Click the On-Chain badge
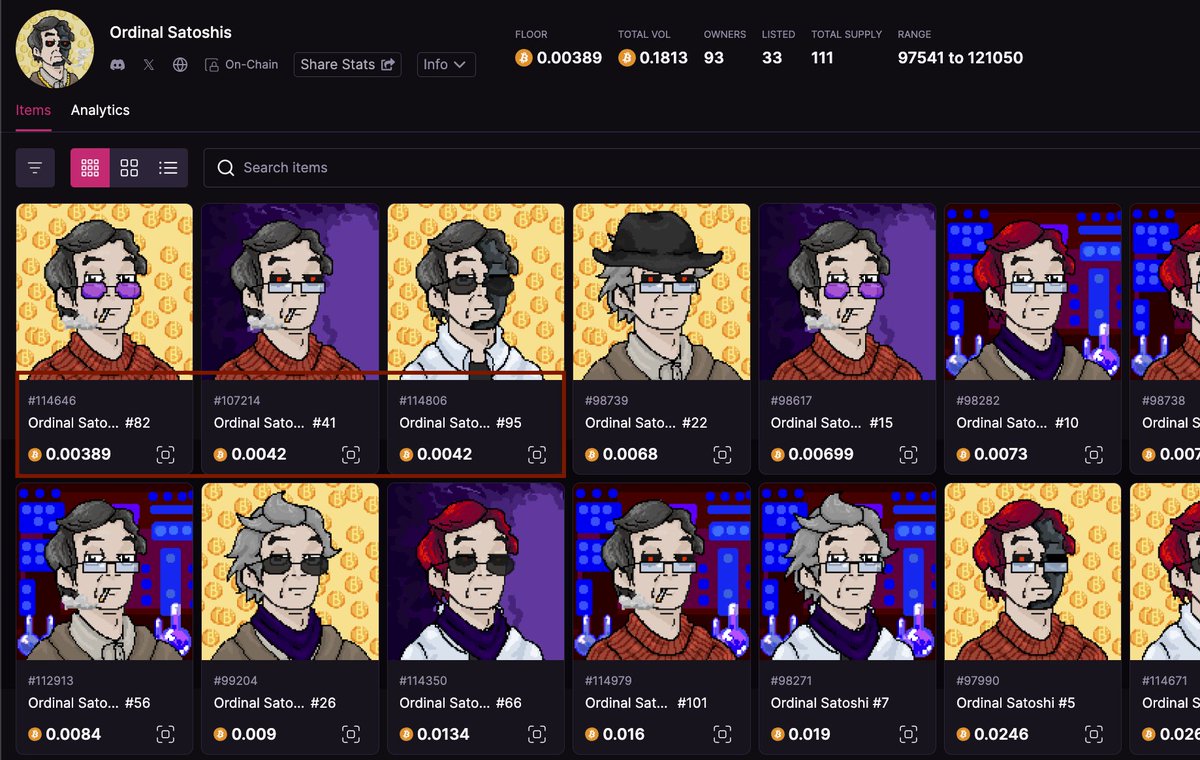Screen dimensions: 1200x760 [241, 64]
